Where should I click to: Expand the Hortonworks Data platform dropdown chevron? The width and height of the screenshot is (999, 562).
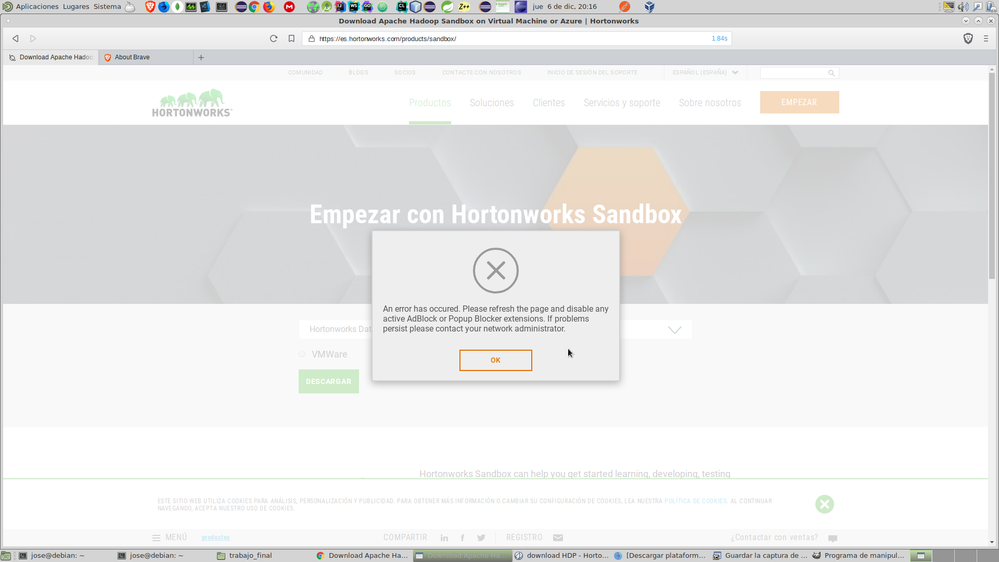(675, 329)
